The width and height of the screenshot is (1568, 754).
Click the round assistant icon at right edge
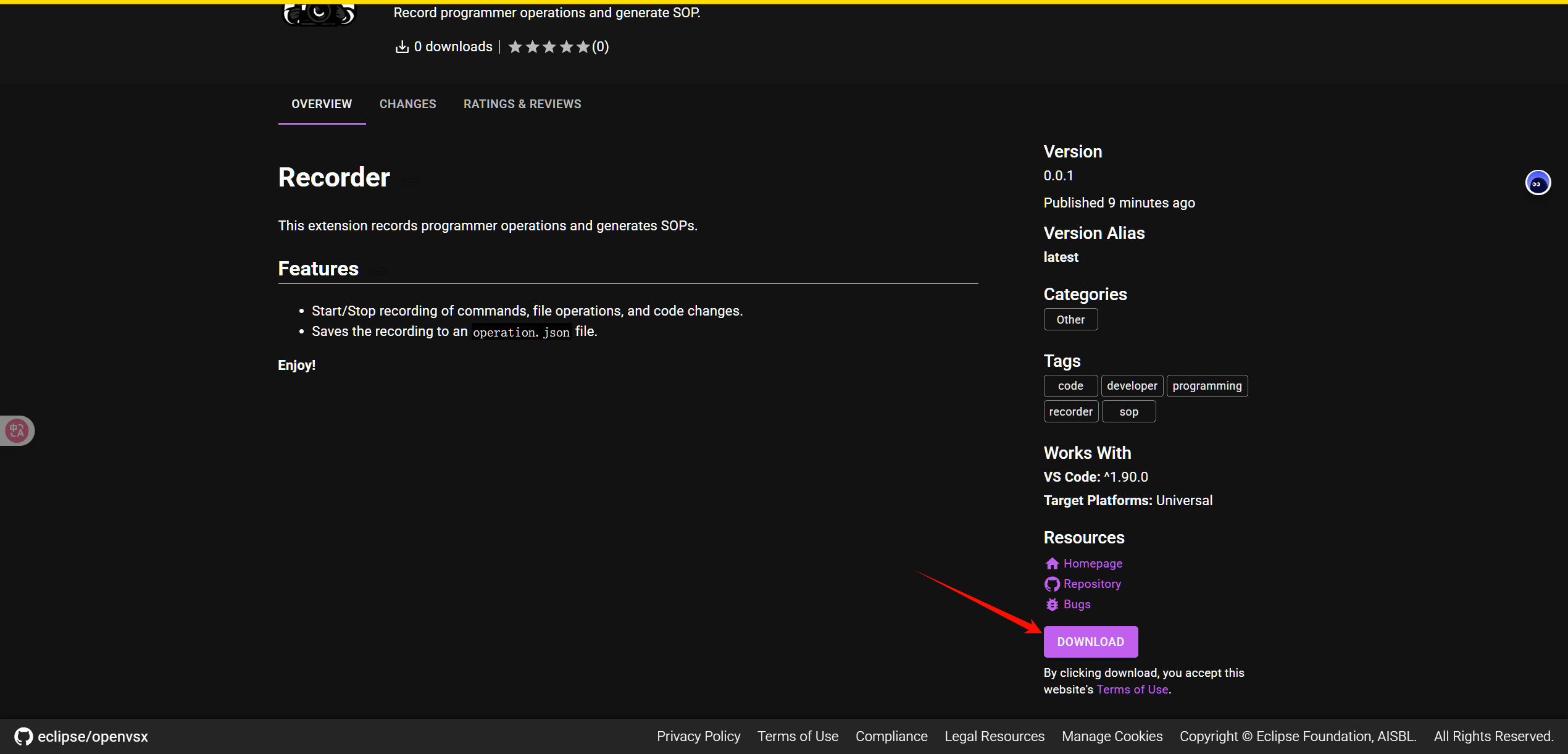pos(1537,183)
